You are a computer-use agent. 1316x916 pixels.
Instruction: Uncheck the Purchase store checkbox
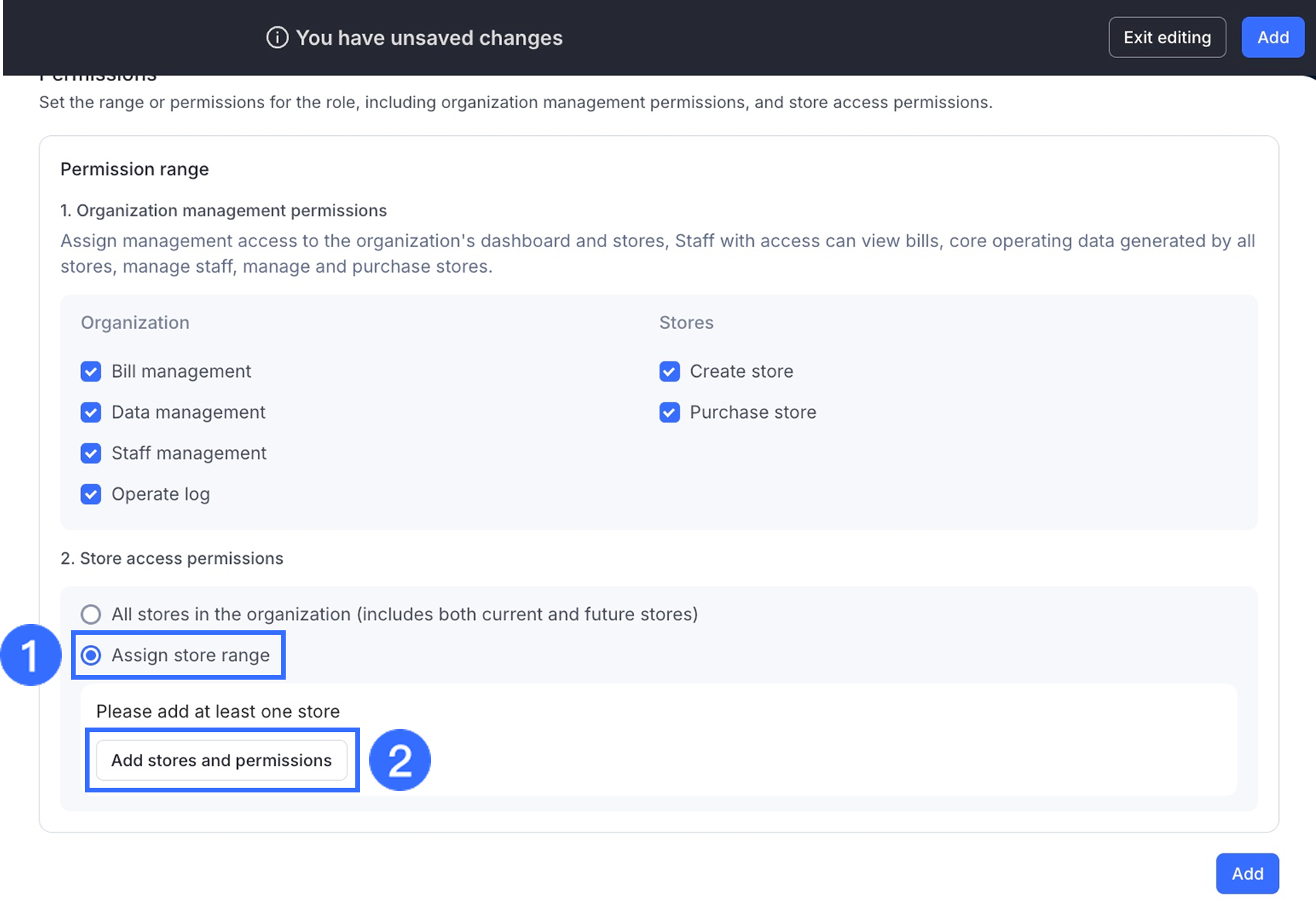click(x=670, y=412)
